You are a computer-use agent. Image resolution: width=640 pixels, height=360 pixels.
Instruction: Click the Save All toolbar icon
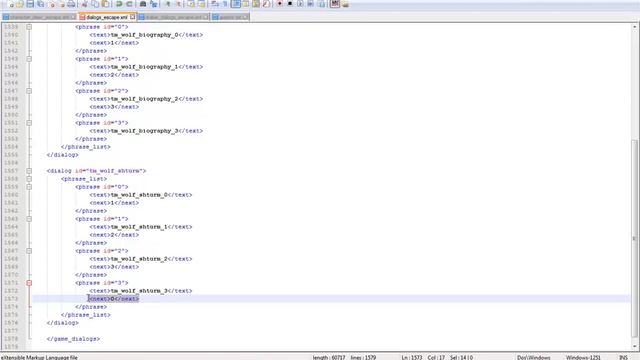(41, 4)
